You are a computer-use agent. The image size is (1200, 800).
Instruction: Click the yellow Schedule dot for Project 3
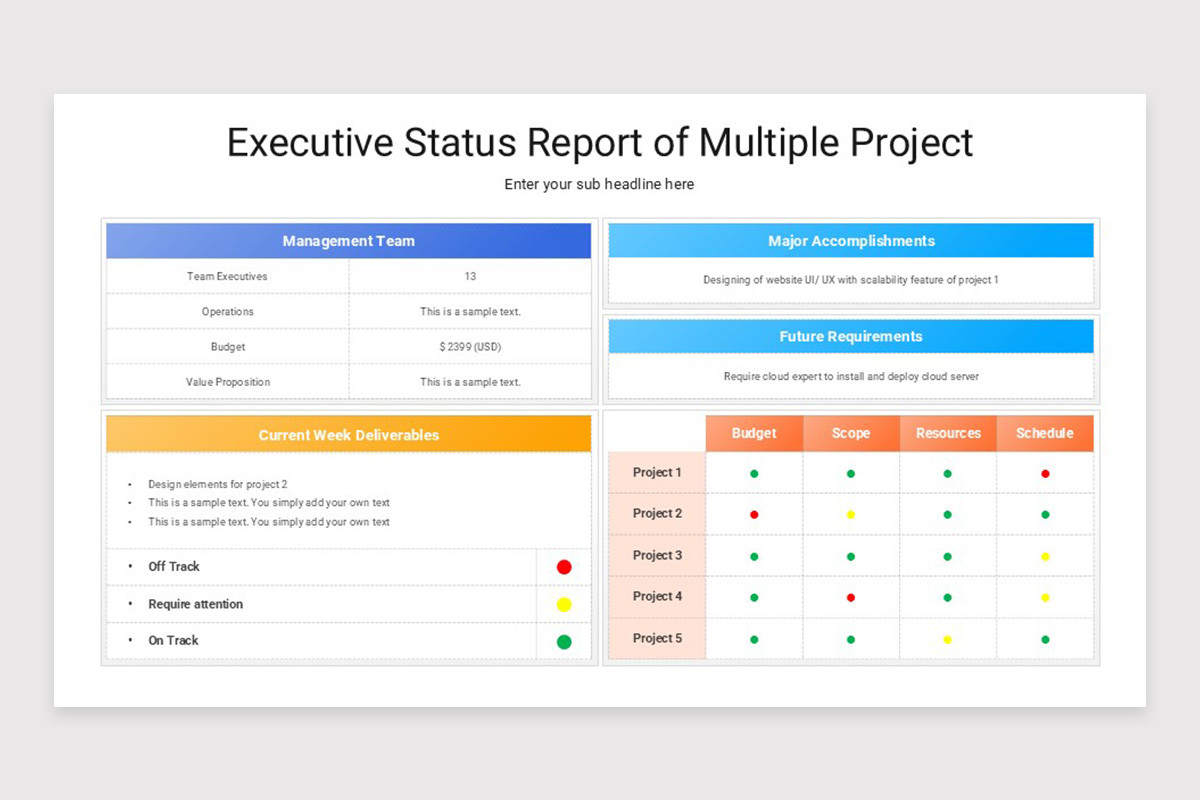1044,555
